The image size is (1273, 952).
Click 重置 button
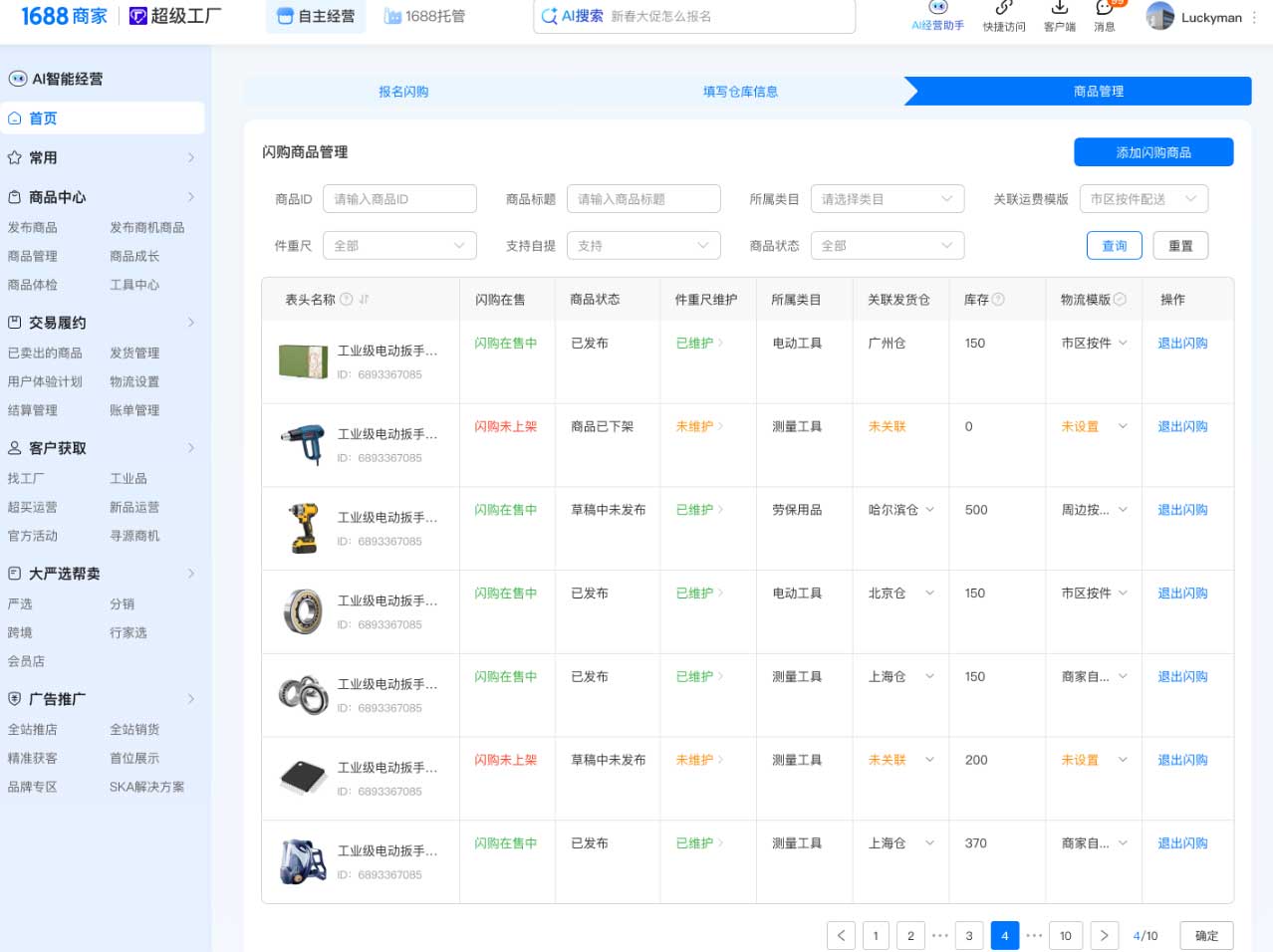tap(1180, 246)
